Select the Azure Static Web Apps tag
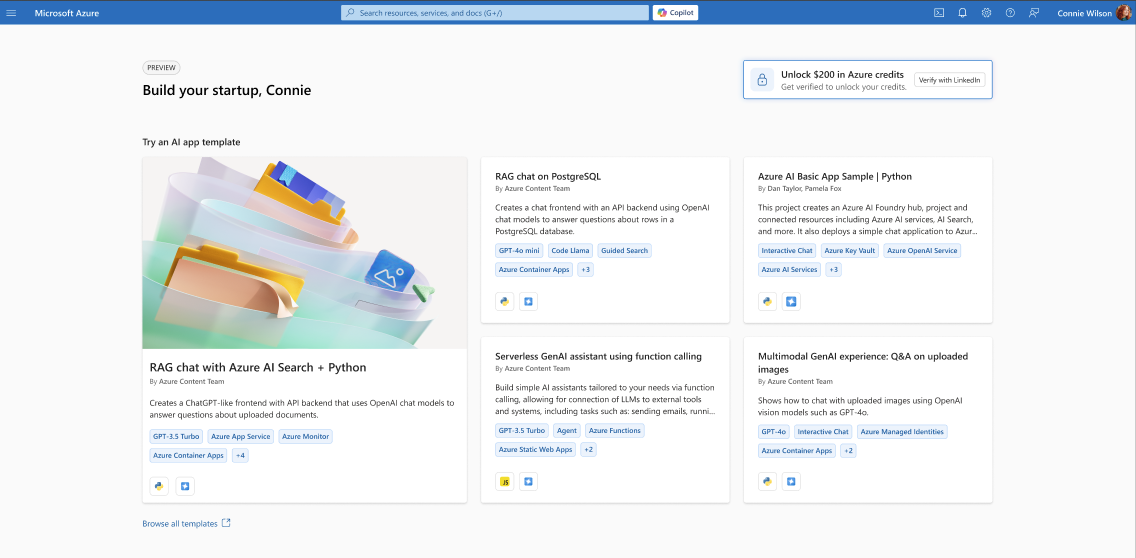The height and width of the screenshot is (558, 1136). click(x=535, y=450)
